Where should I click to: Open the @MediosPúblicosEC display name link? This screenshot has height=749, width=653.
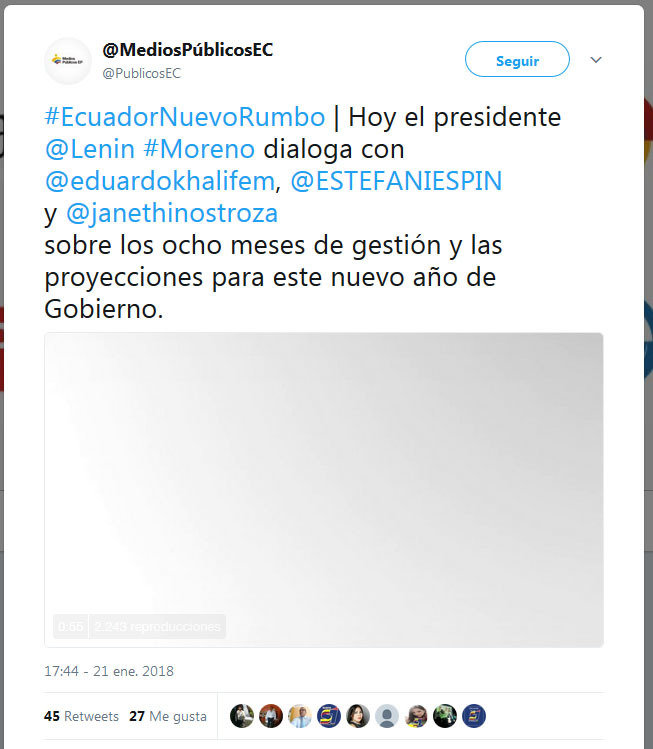click(x=187, y=50)
